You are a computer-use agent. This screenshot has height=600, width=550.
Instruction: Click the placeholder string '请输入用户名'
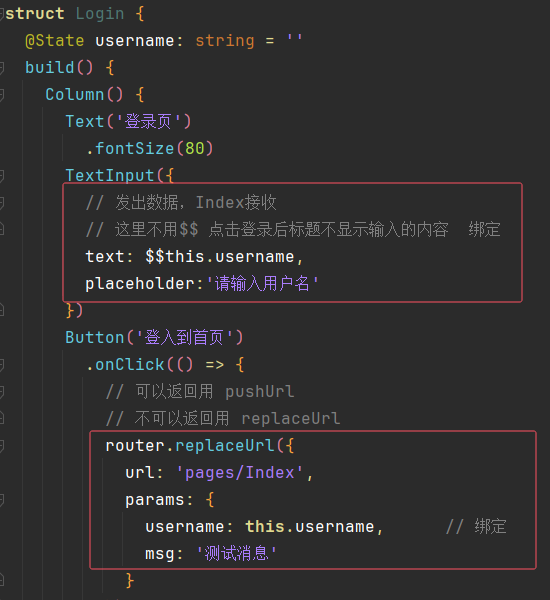[263, 284]
